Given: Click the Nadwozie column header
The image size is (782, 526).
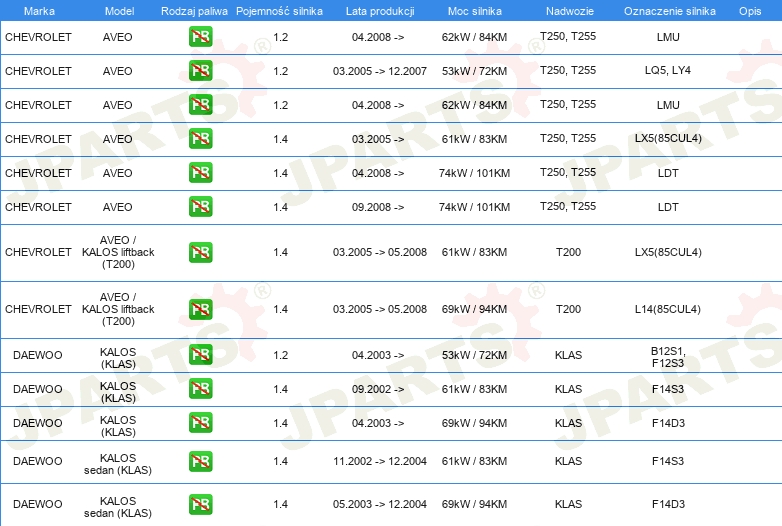Looking at the screenshot, I should coord(570,11).
